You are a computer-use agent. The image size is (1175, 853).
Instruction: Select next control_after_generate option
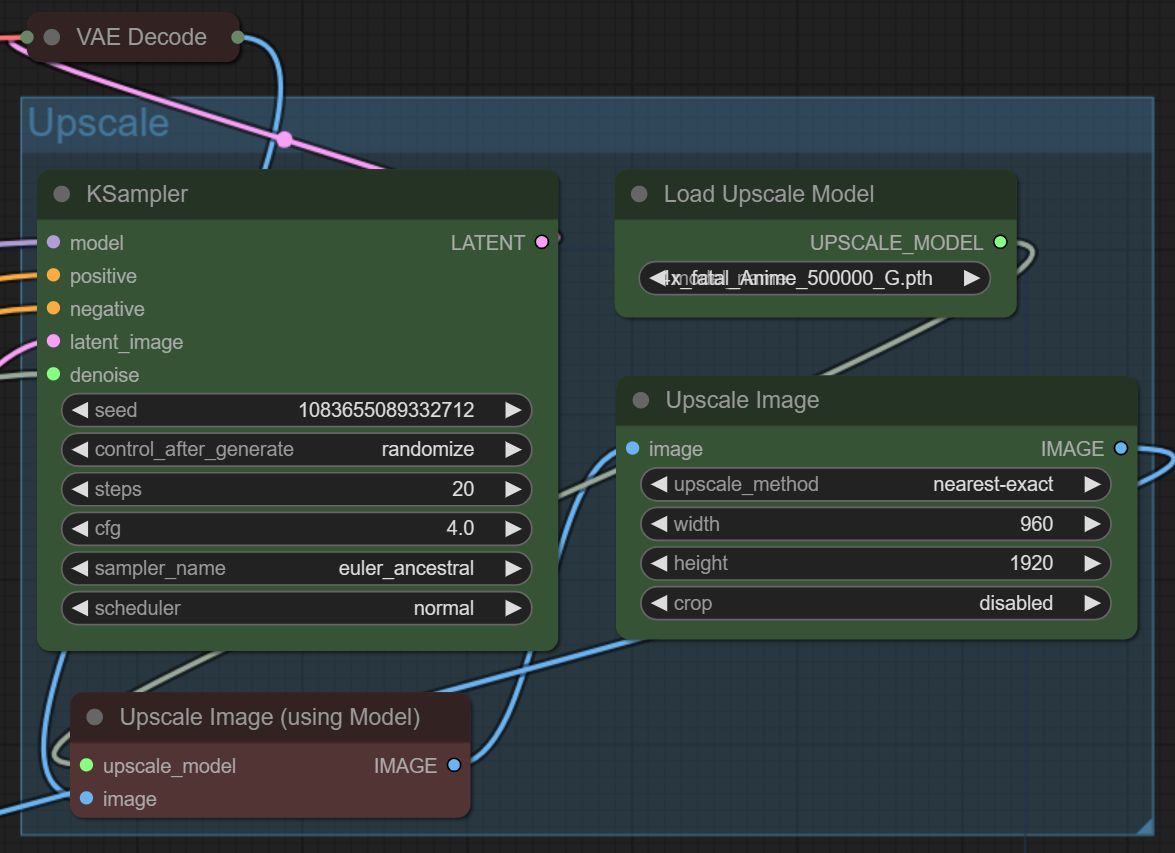pyautogui.click(x=513, y=449)
